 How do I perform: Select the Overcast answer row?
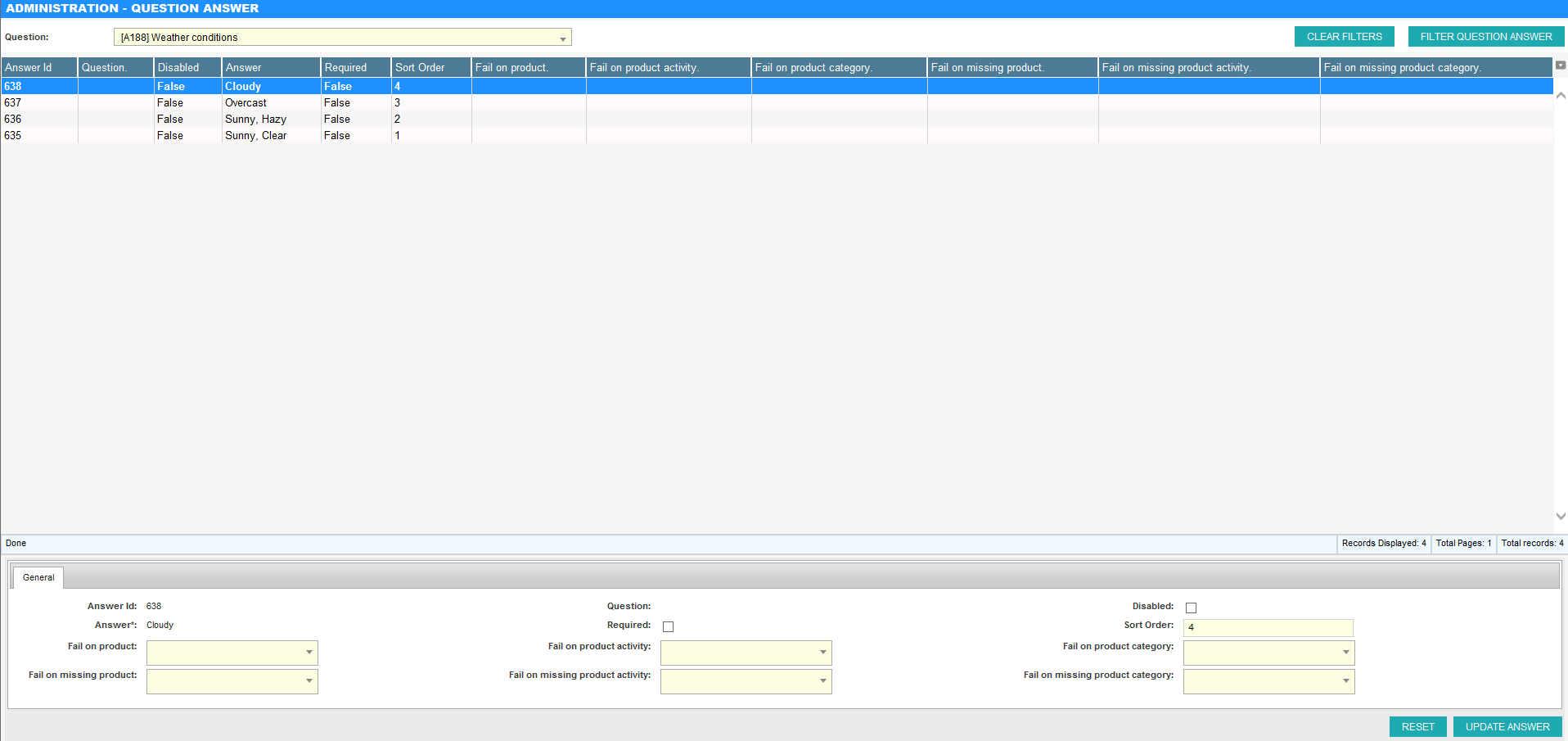tap(246, 102)
